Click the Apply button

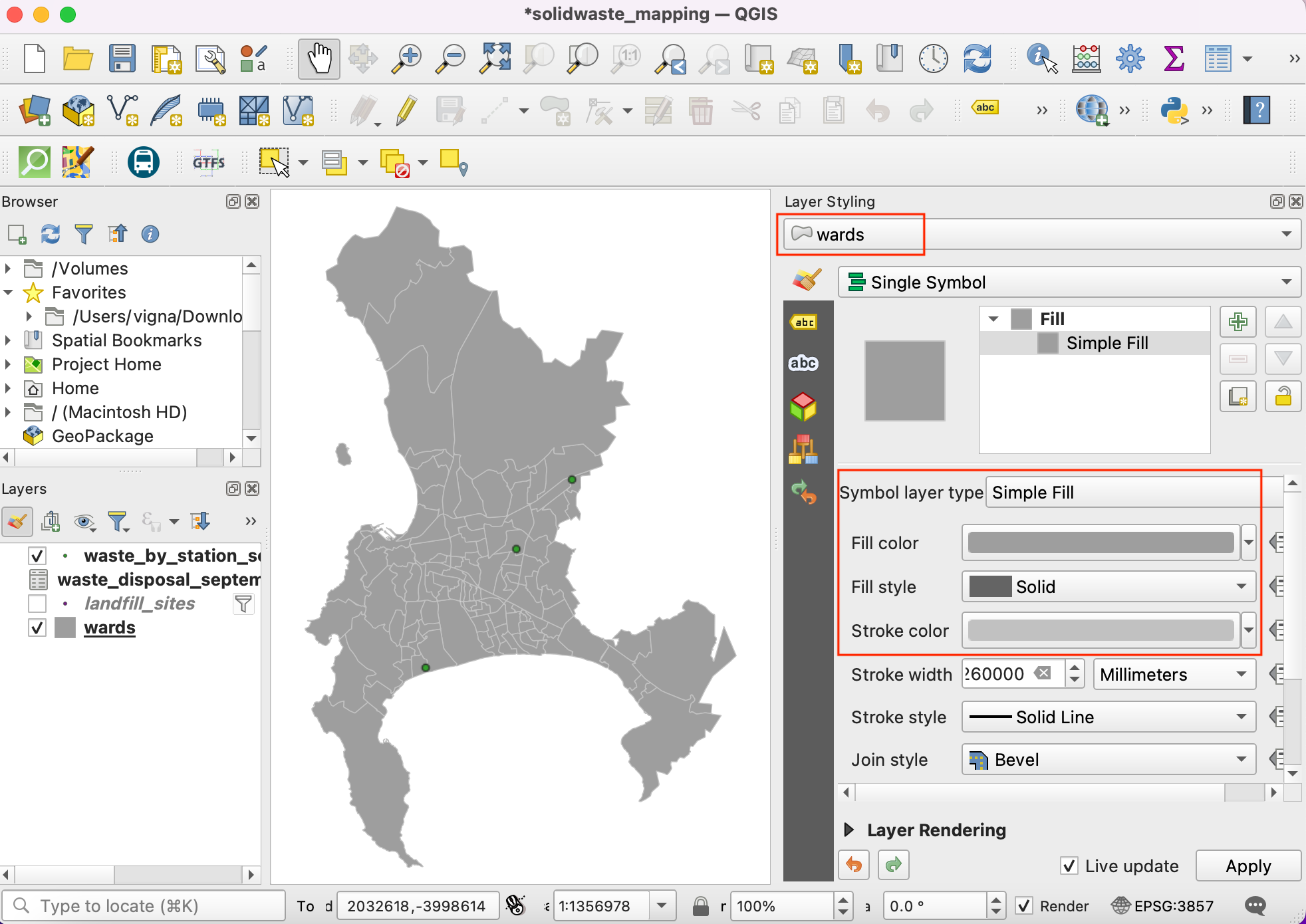pyautogui.click(x=1247, y=866)
